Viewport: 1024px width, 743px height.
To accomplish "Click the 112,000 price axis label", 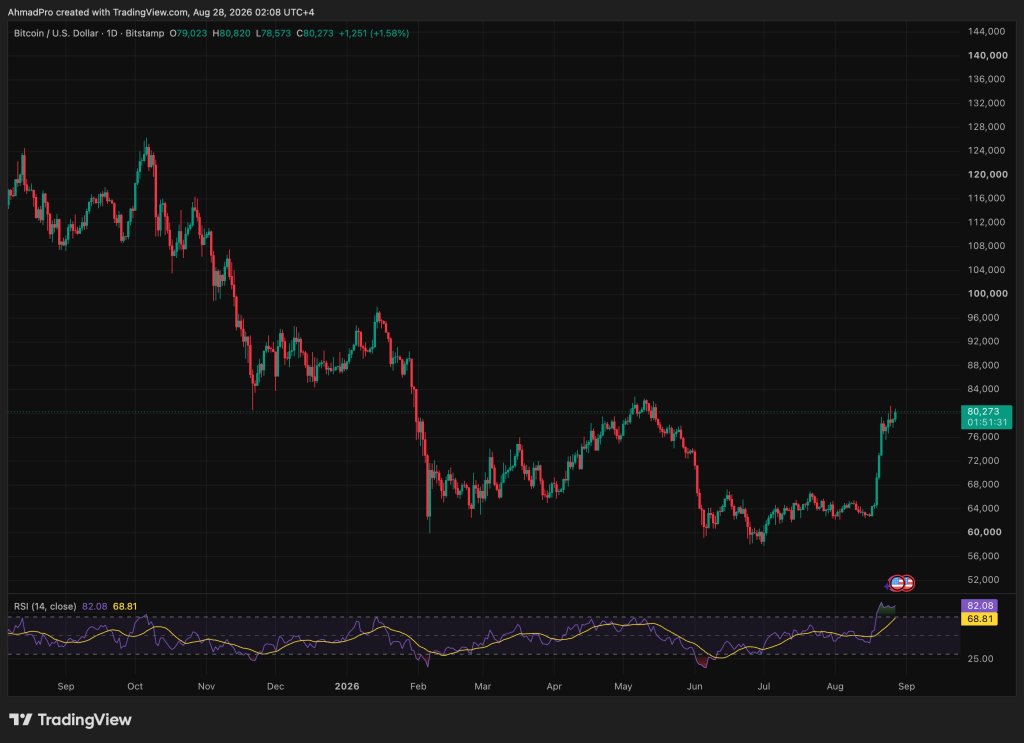I will [986, 222].
